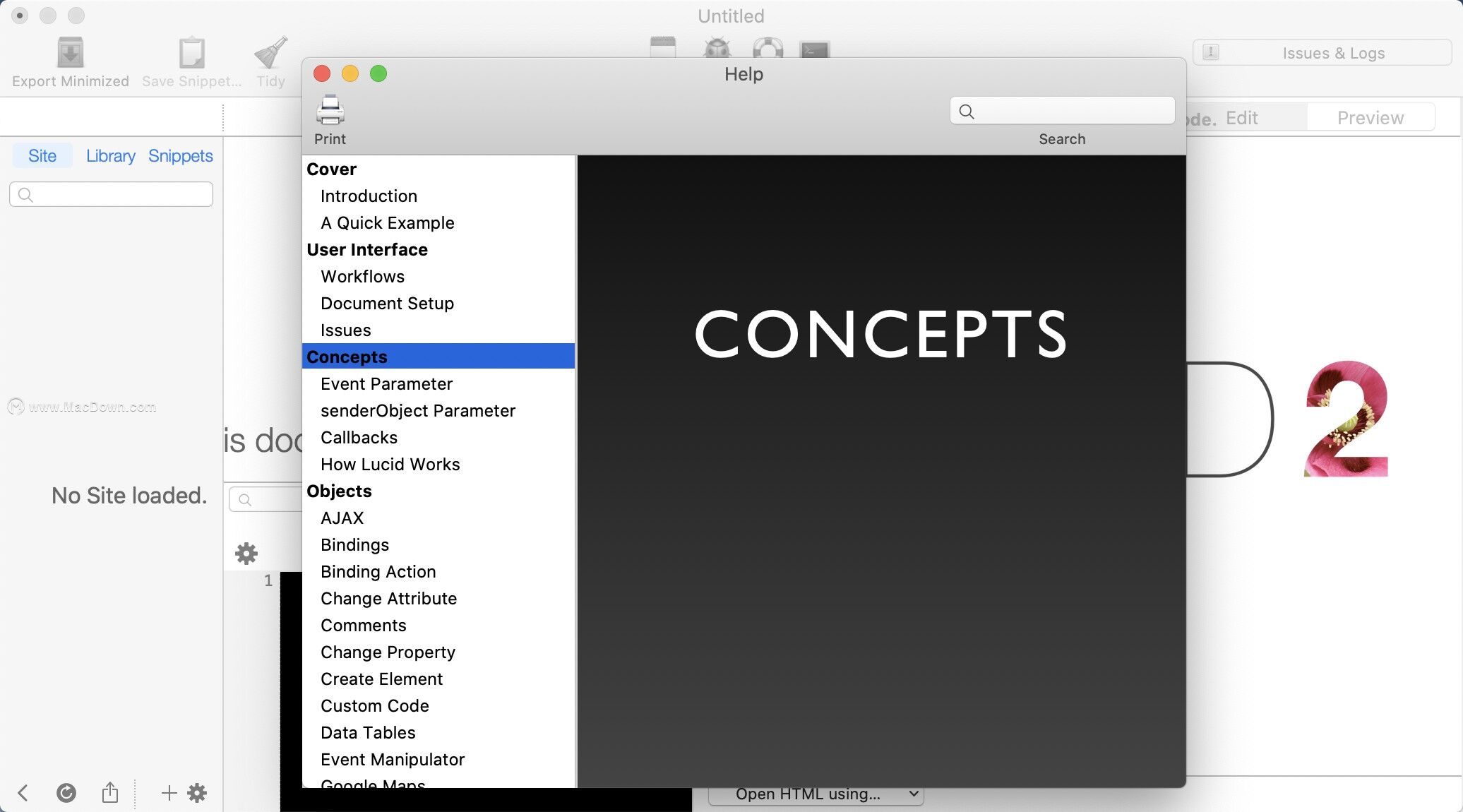Switch to the Site tab
This screenshot has height=812, width=1463.
(x=42, y=155)
